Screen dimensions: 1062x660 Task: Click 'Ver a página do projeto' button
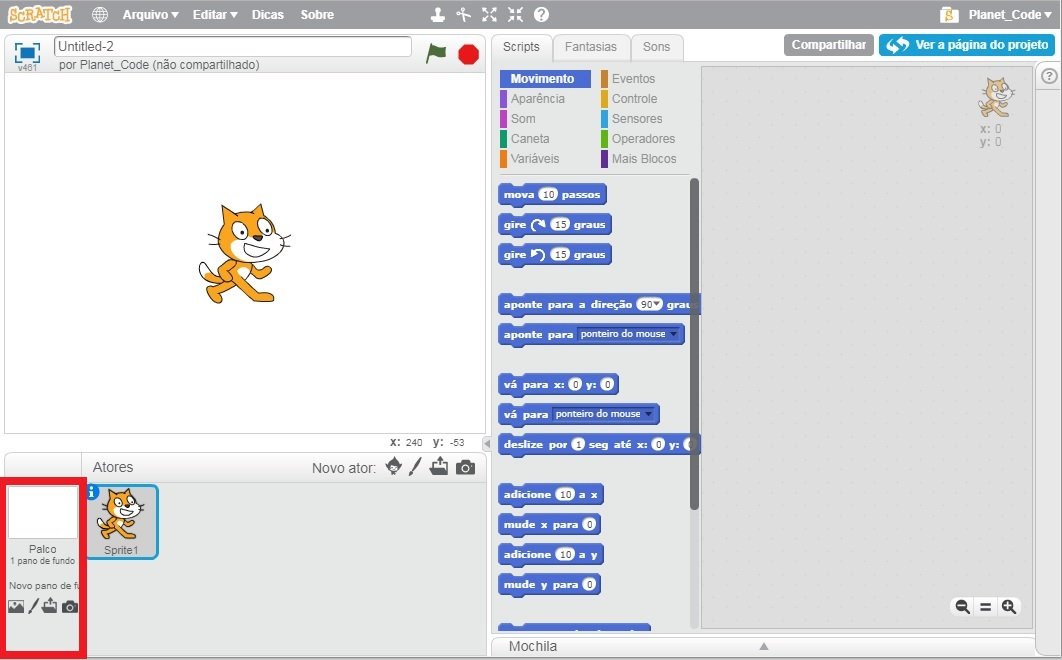click(x=966, y=45)
